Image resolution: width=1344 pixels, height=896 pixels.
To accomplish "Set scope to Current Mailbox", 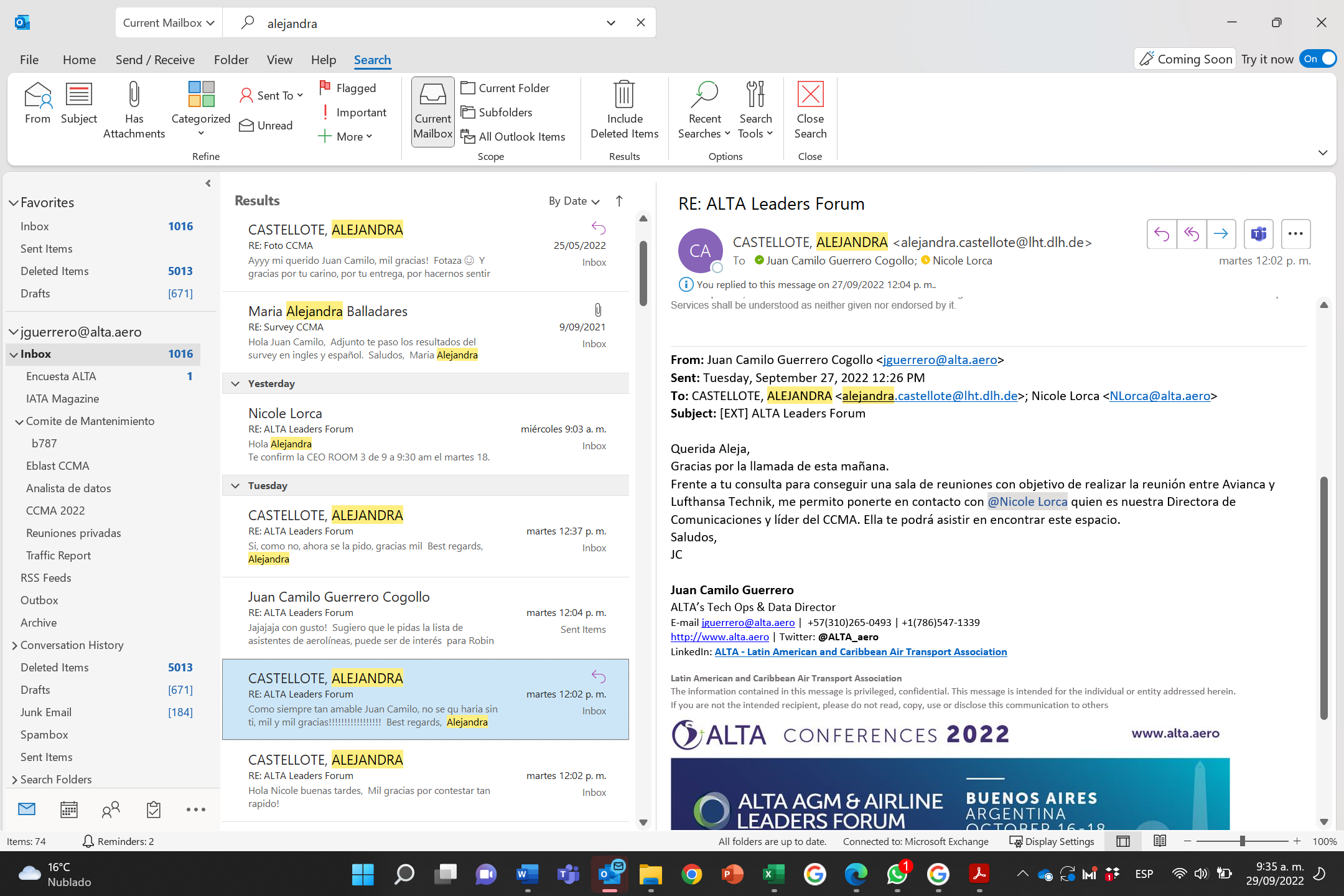I will click(x=432, y=111).
